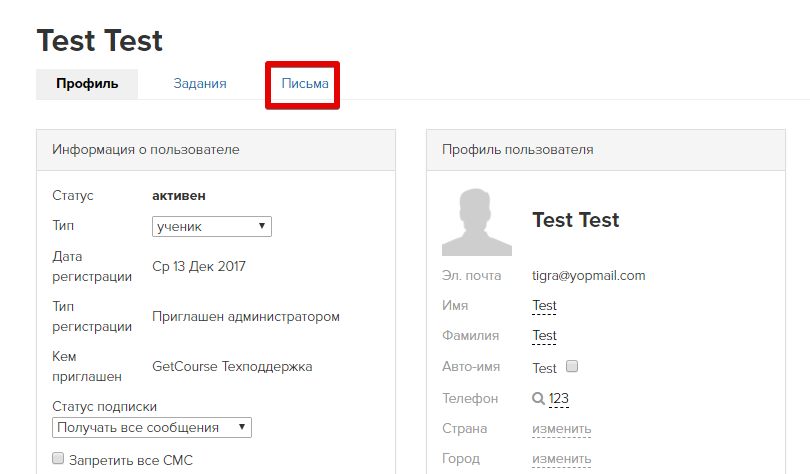810x474 pixels.
Task: Select the Профиль tab
Action: tap(87, 84)
